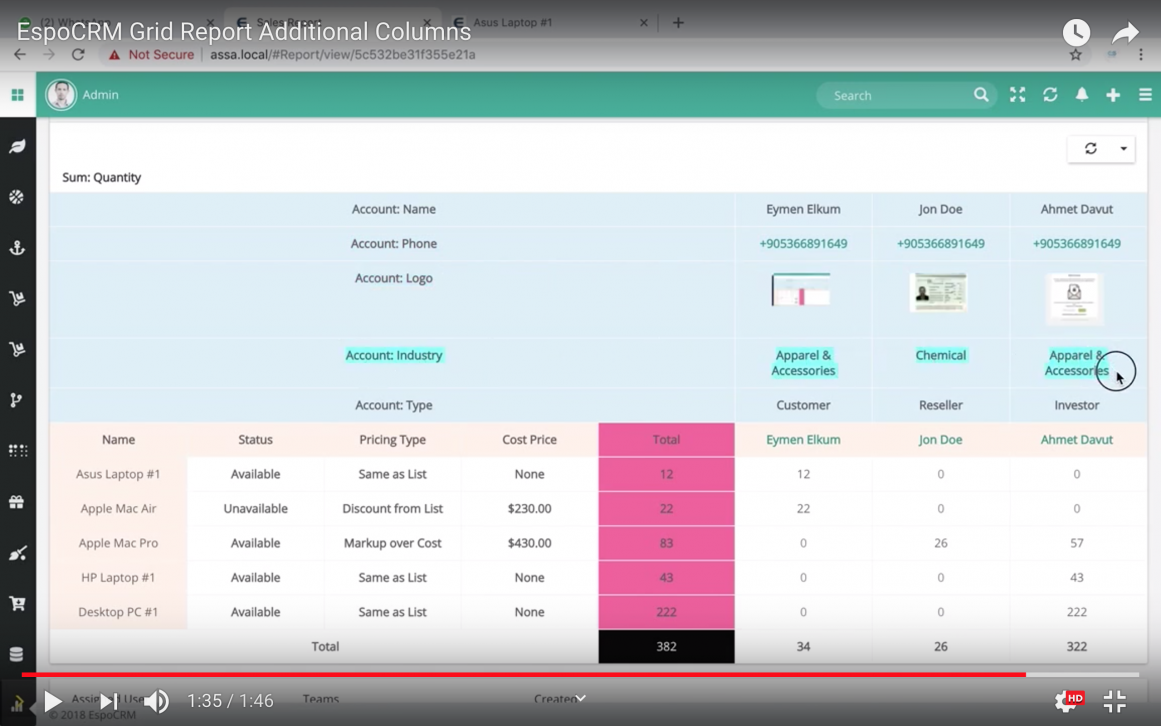Image resolution: width=1161 pixels, height=726 pixels.
Task: Click Apple Mac Air row name
Action: tap(118, 508)
